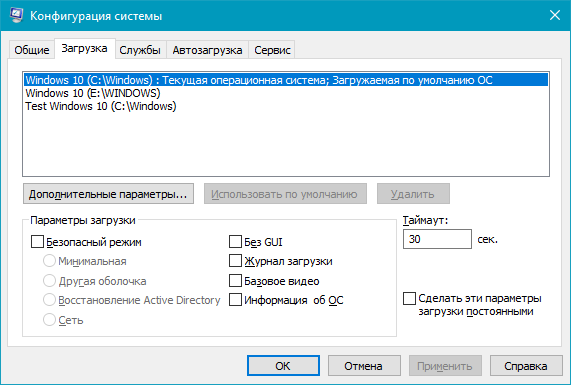Click the Применить button
571x385 pixels.
point(445,366)
